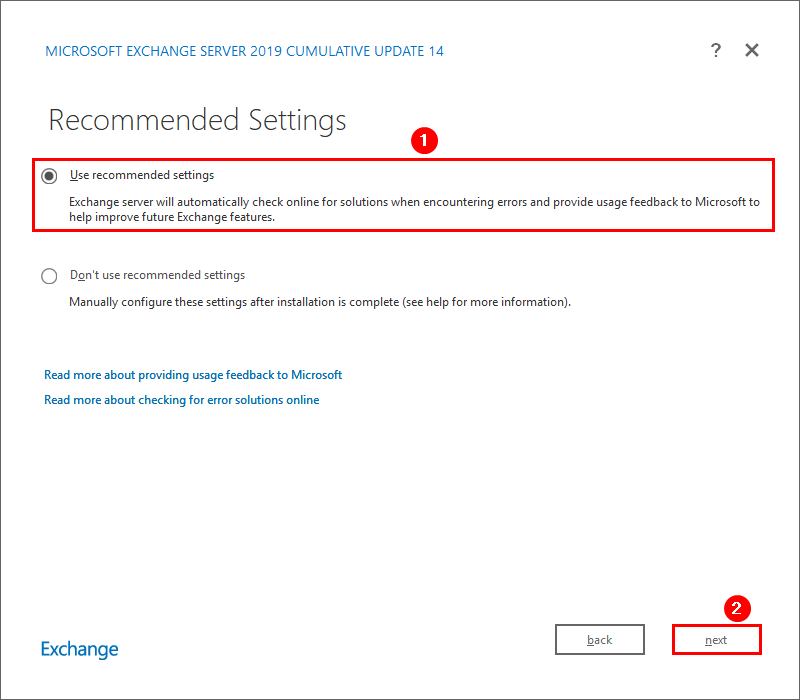Go back with the back button

tap(600, 640)
